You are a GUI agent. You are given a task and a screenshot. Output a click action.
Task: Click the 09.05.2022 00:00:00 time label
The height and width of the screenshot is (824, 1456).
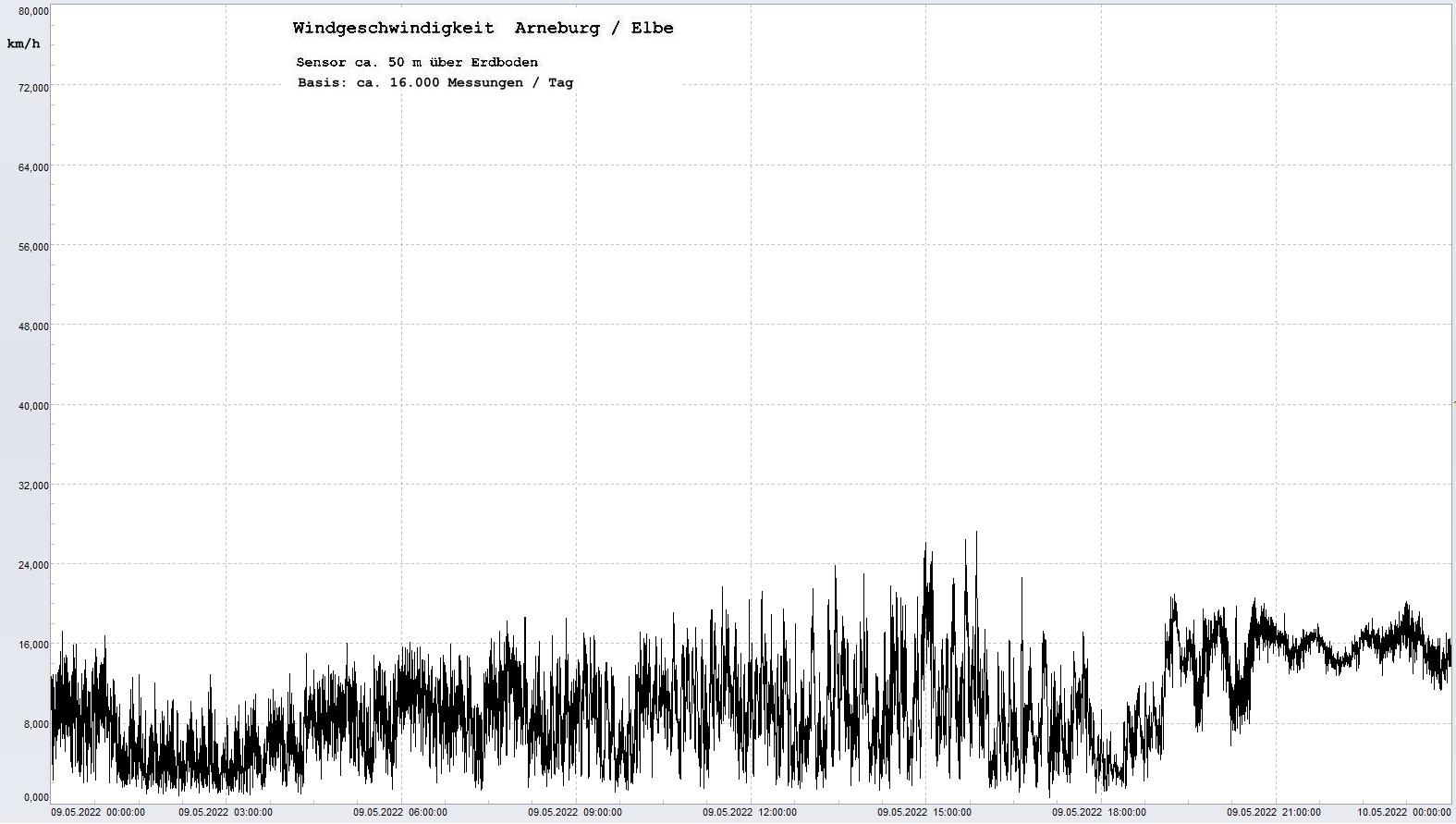(98, 813)
